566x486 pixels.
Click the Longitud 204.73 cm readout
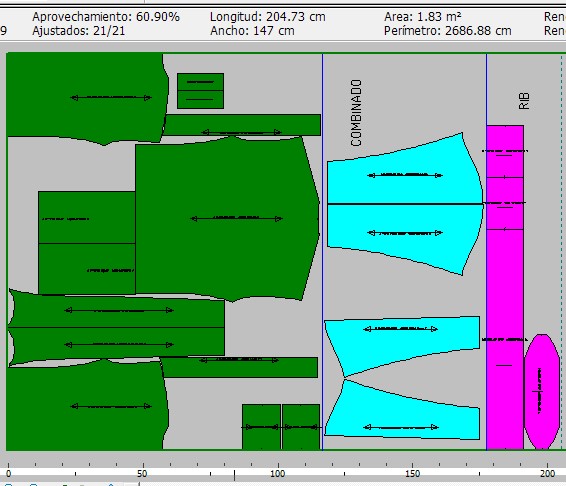coord(268,17)
